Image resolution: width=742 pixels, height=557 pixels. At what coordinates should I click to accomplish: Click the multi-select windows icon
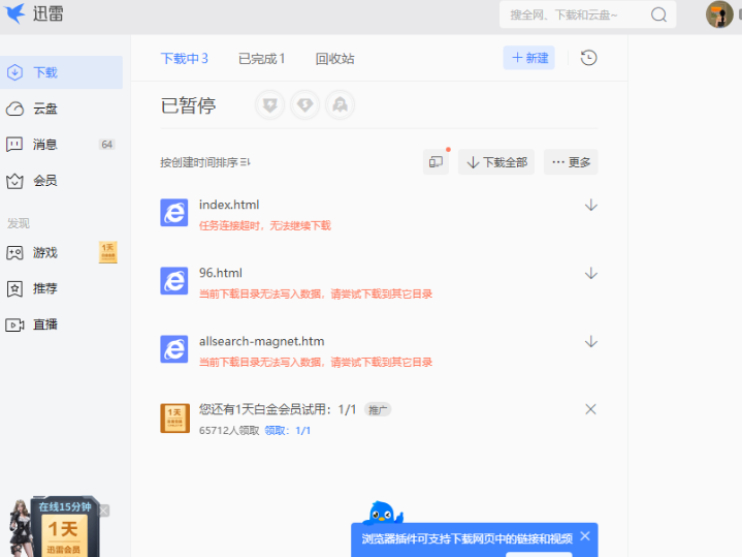436,162
